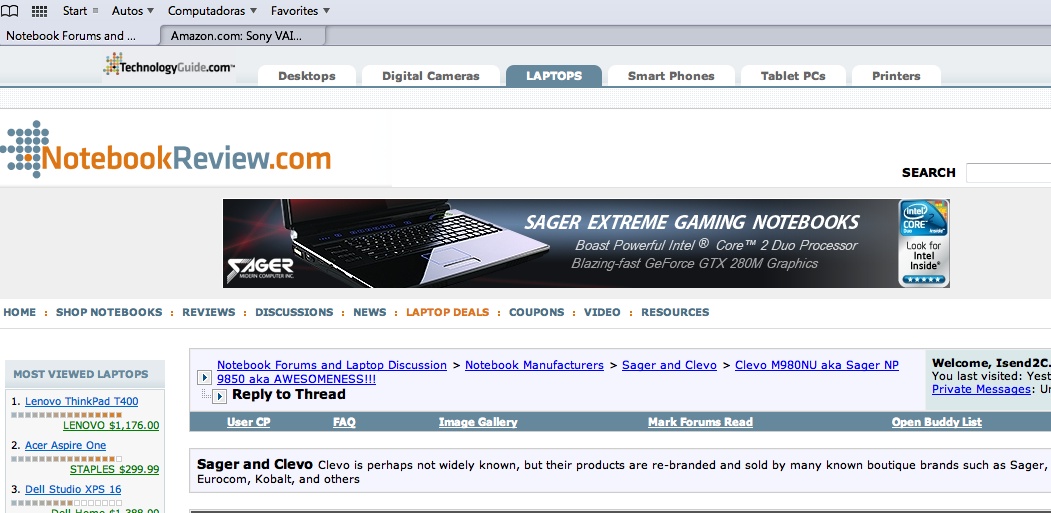Open Clevo M980NU thread title link
This screenshot has width=1051, height=513.
(558, 372)
